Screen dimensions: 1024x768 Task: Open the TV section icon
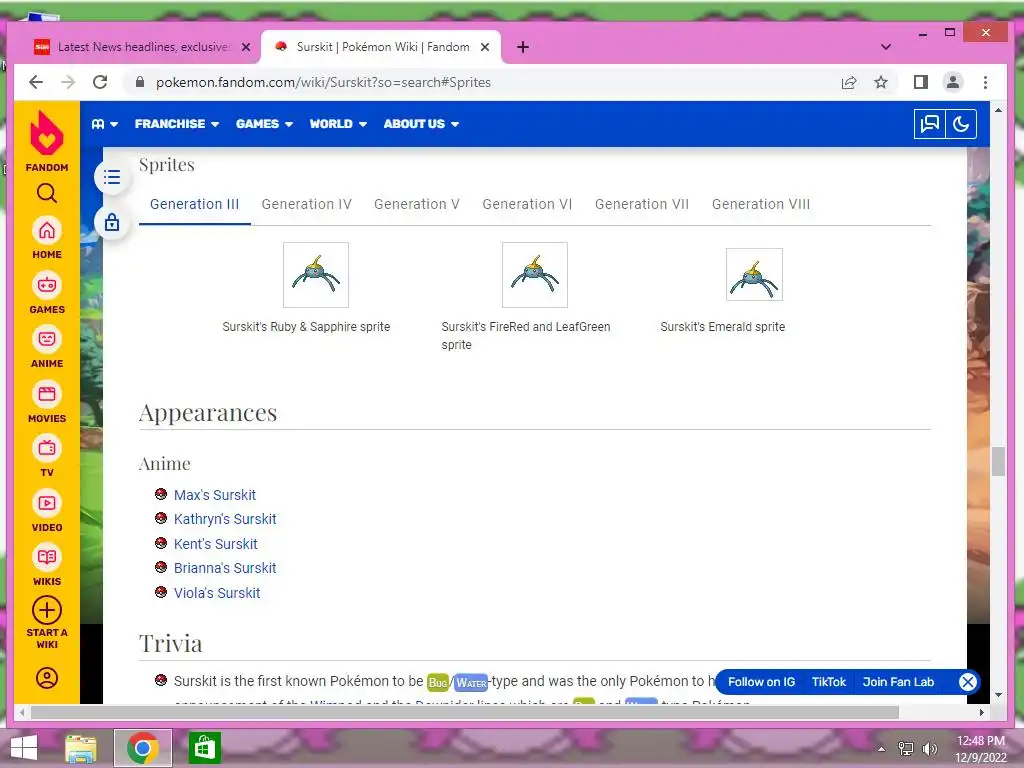pos(47,449)
